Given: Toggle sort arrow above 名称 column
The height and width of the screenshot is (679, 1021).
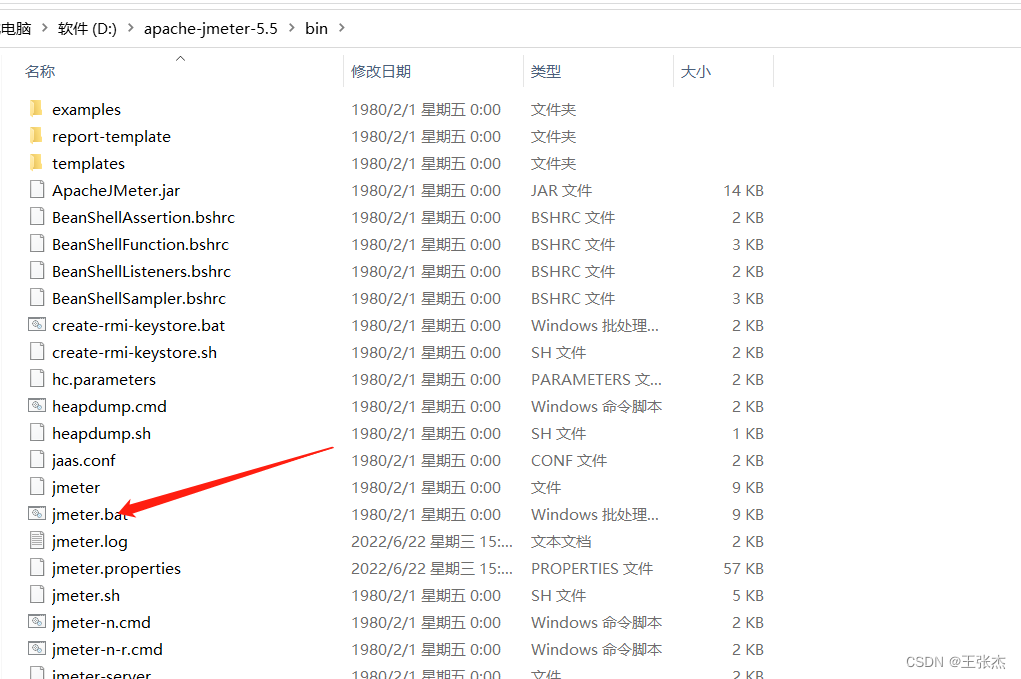Looking at the screenshot, I should (x=180, y=59).
